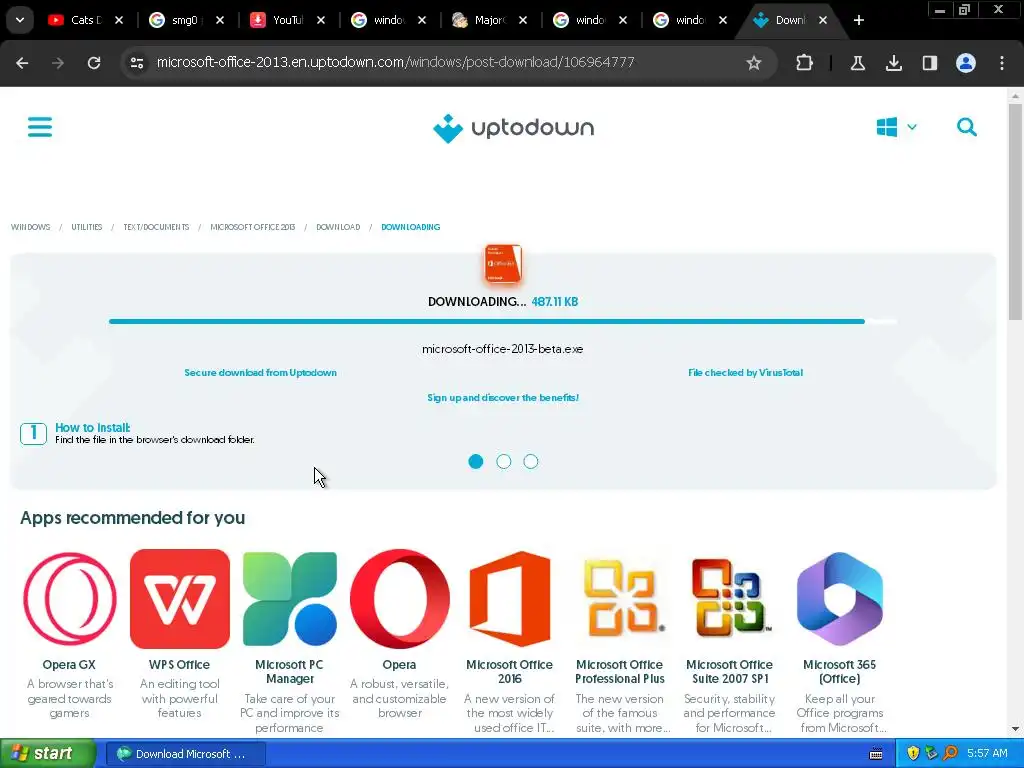Image resolution: width=1024 pixels, height=768 pixels.
Task: Open the Uptodown search icon
Action: point(967,127)
